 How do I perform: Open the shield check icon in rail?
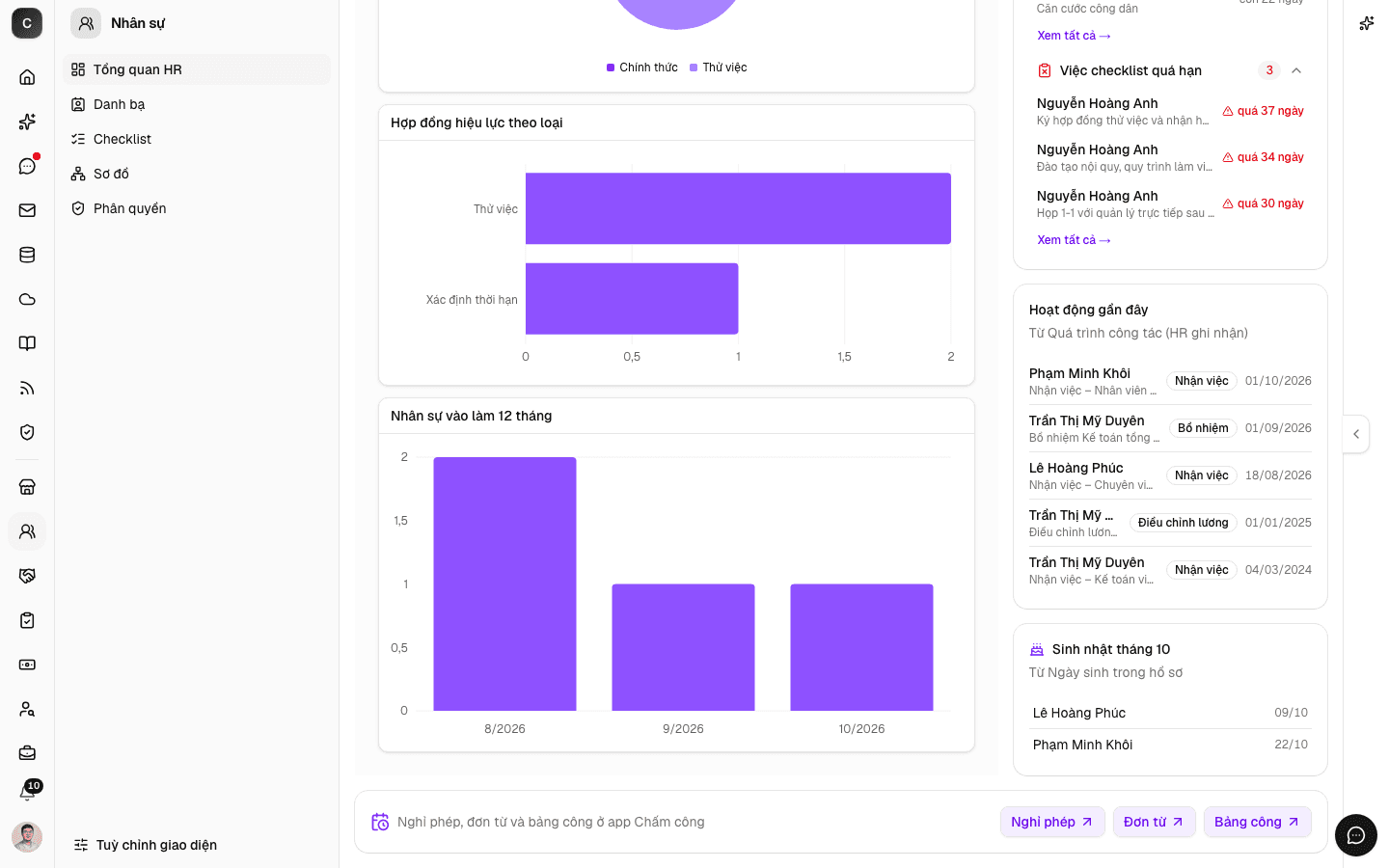[x=27, y=432]
